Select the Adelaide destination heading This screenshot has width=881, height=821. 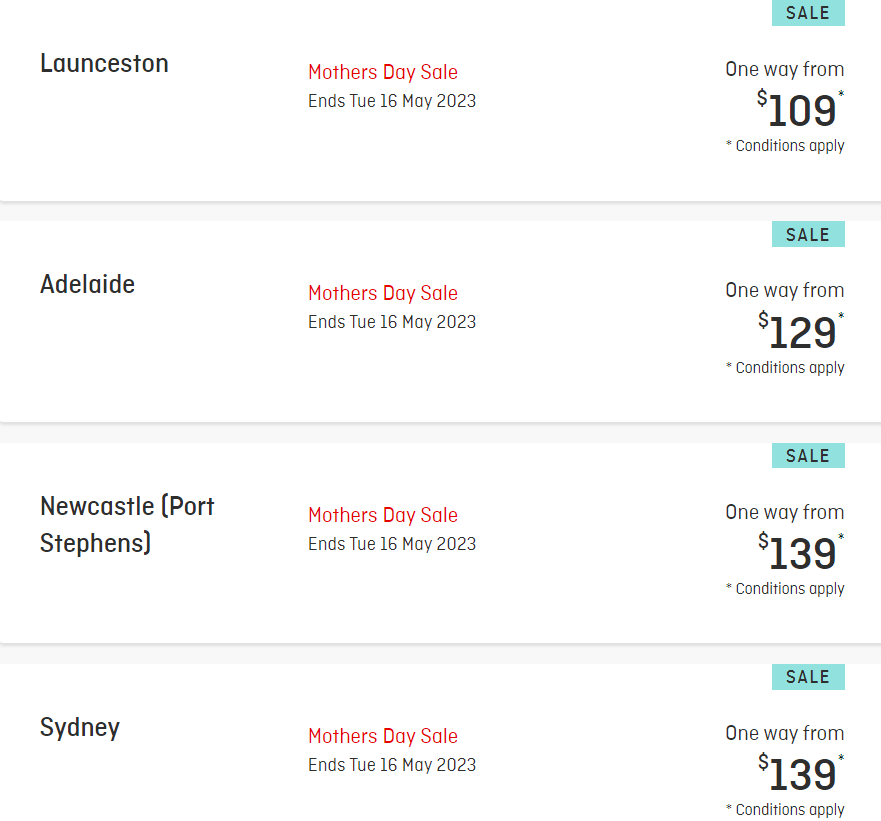click(87, 284)
